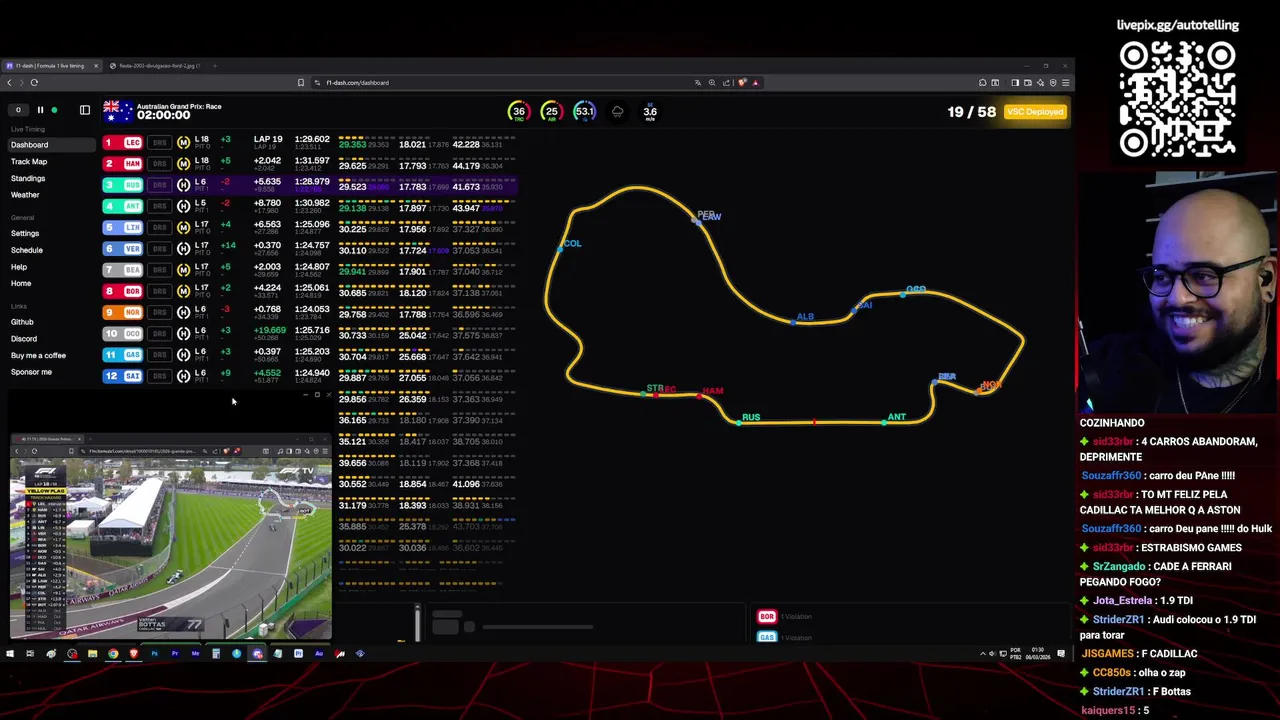Click the translate page icon
The width and height of the screenshot is (1280, 720).
click(x=698, y=83)
